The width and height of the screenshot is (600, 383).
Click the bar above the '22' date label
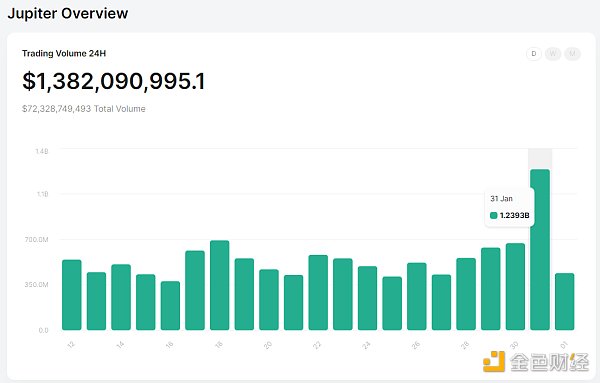pyautogui.click(x=318, y=292)
